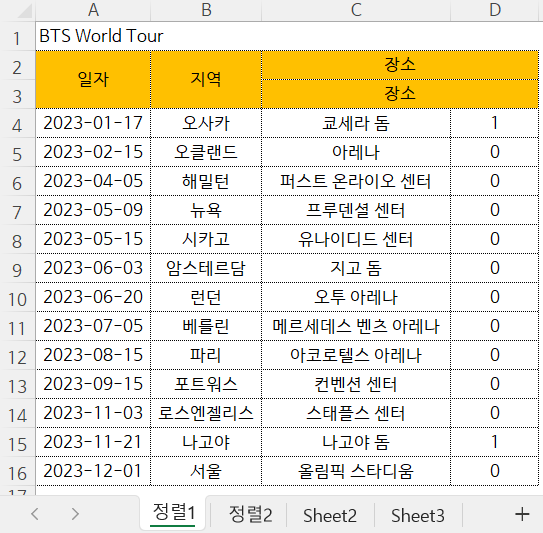This screenshot has height=533, width=543.
Task: Select the 로스엔젤리스 region cell
Action: tap(206, 413)
